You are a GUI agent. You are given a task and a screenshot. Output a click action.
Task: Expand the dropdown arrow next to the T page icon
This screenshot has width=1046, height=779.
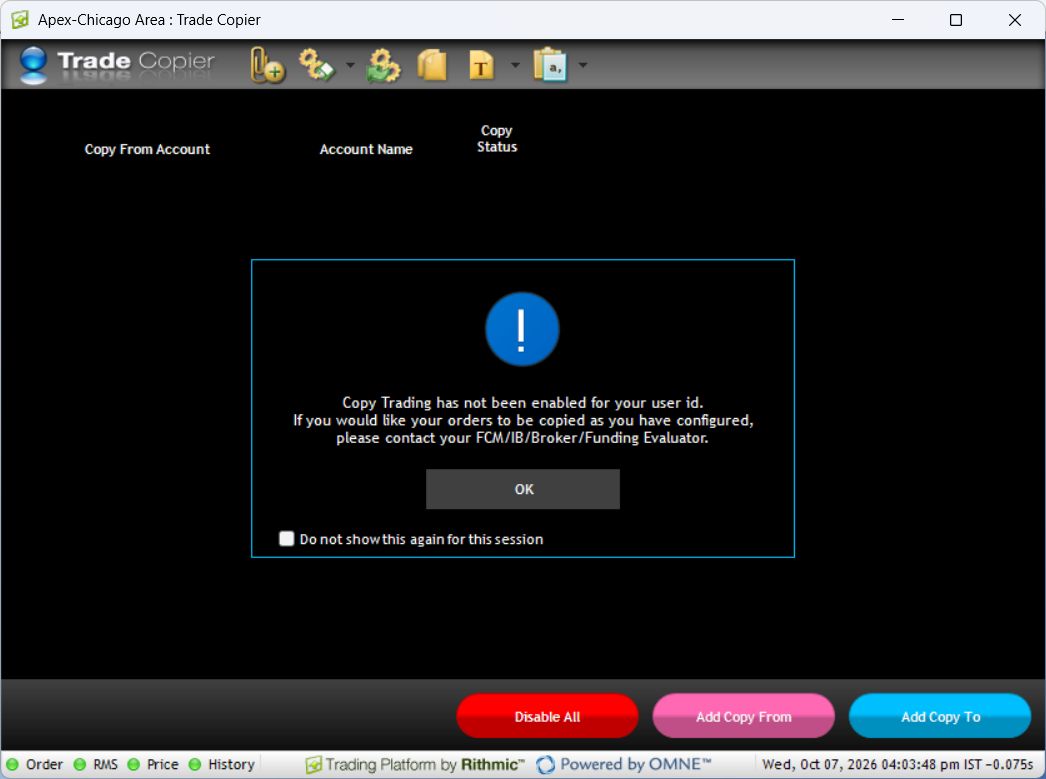pyautogui.click(x=514, y=65)
